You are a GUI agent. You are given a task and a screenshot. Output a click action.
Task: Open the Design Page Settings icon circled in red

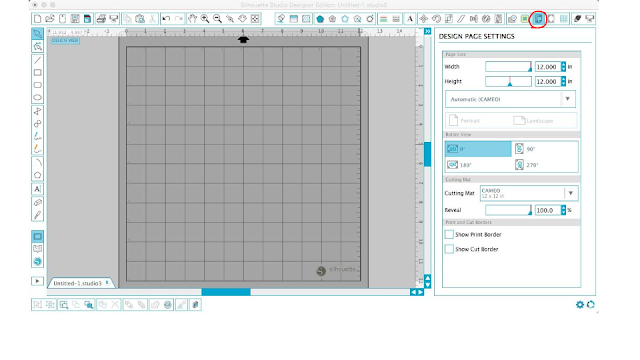point(538,19)
